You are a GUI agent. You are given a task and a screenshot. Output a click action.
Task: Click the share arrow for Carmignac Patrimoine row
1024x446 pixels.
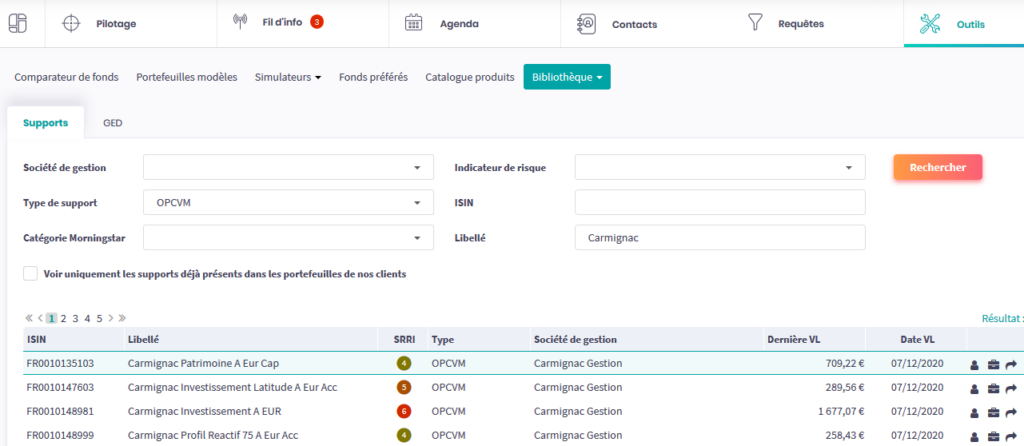tap(1011, 364)
